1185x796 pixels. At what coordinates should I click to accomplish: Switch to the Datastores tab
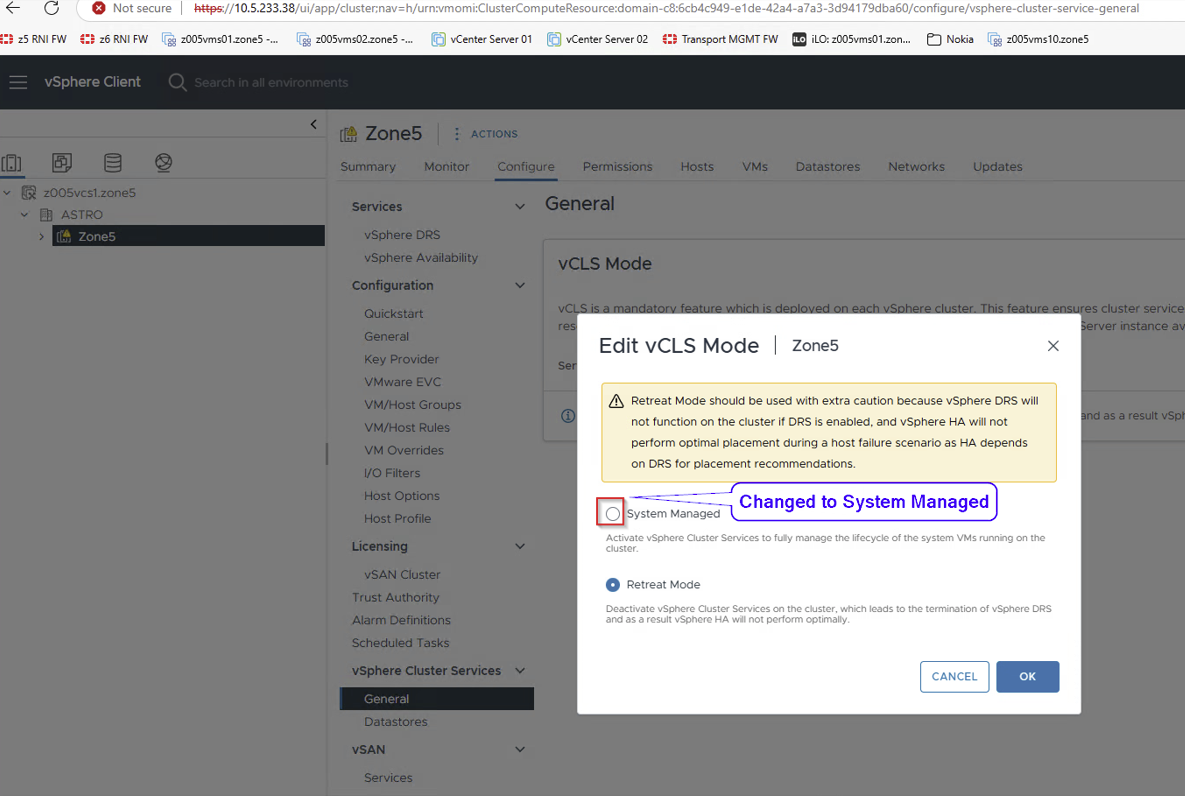click(x=828, y=166)
